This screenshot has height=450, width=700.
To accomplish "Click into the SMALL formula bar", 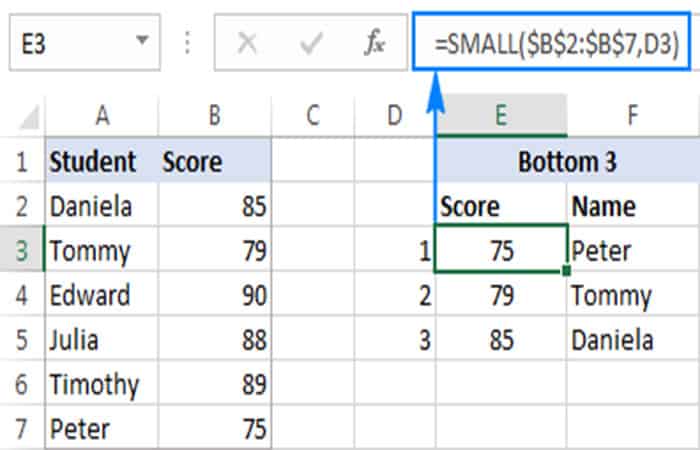I will point(551,43).
